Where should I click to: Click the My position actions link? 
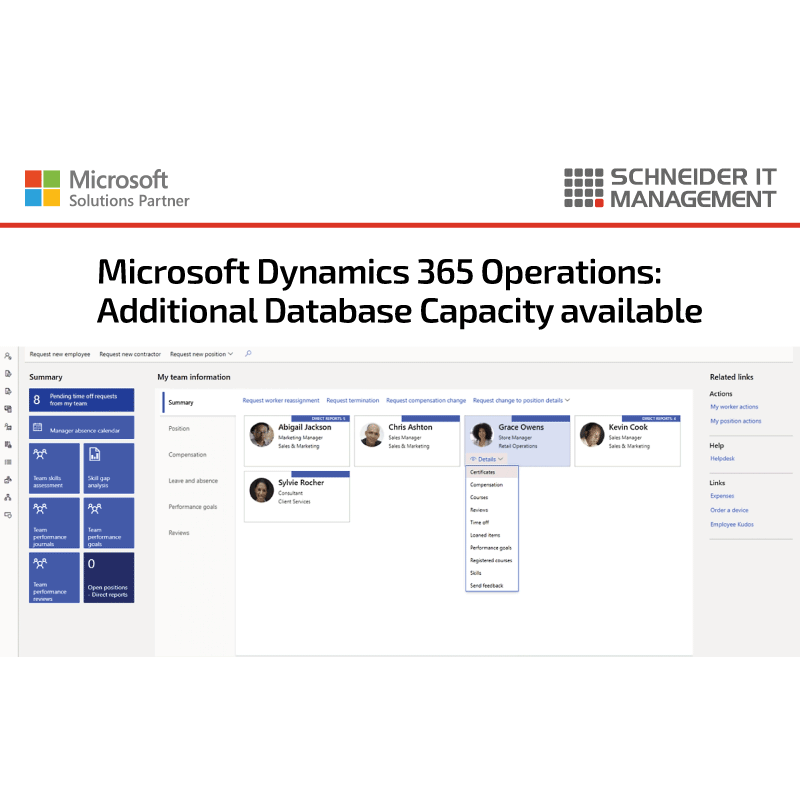click(736, 421)
